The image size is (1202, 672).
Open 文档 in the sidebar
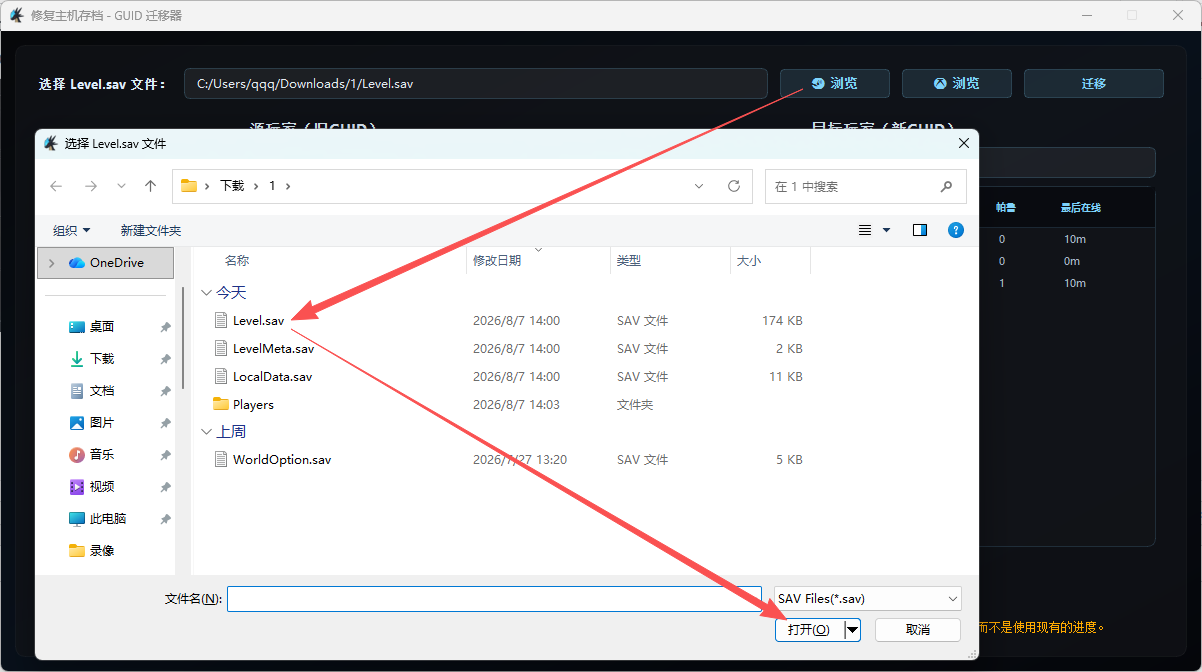102,391
